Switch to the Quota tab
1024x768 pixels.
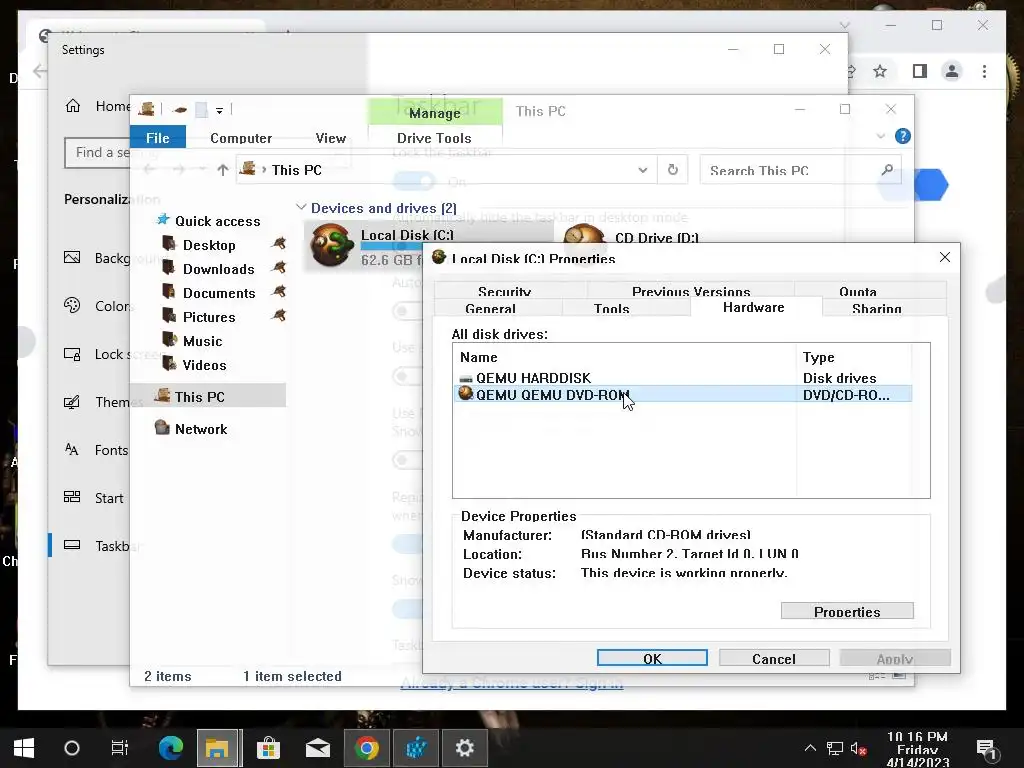click(x=857, y=291)
